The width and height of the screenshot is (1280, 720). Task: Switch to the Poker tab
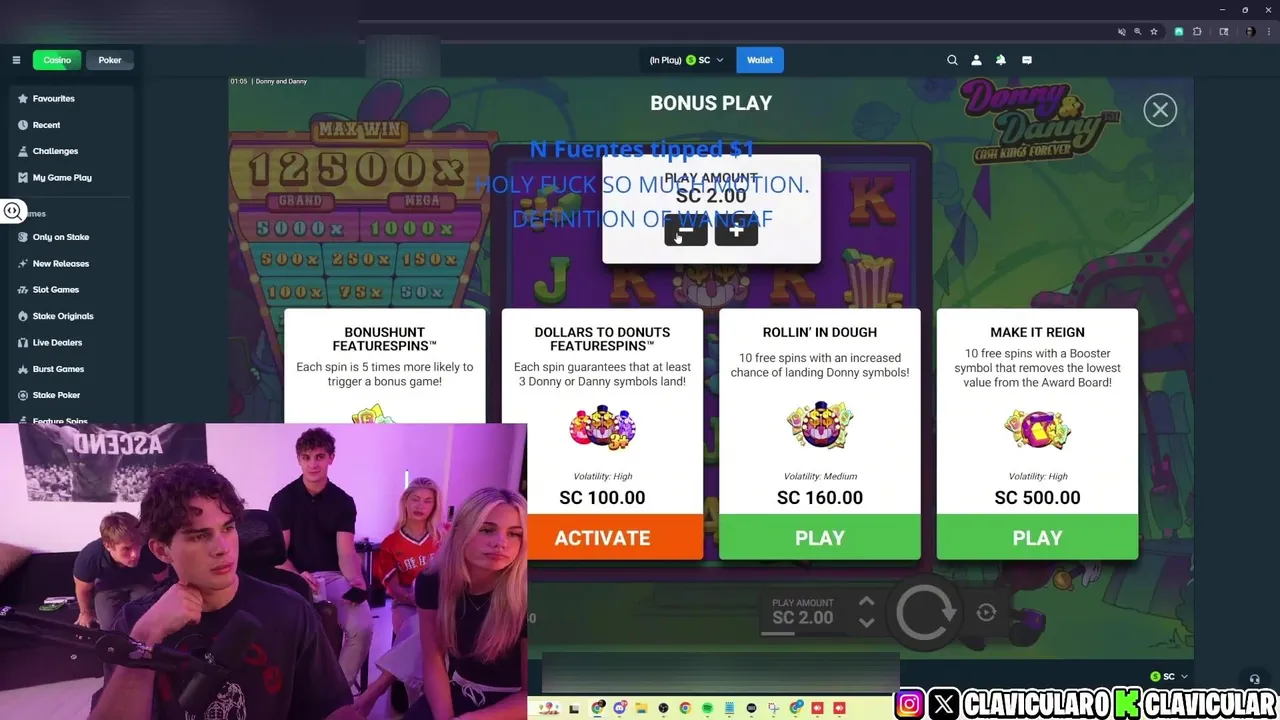110,60
